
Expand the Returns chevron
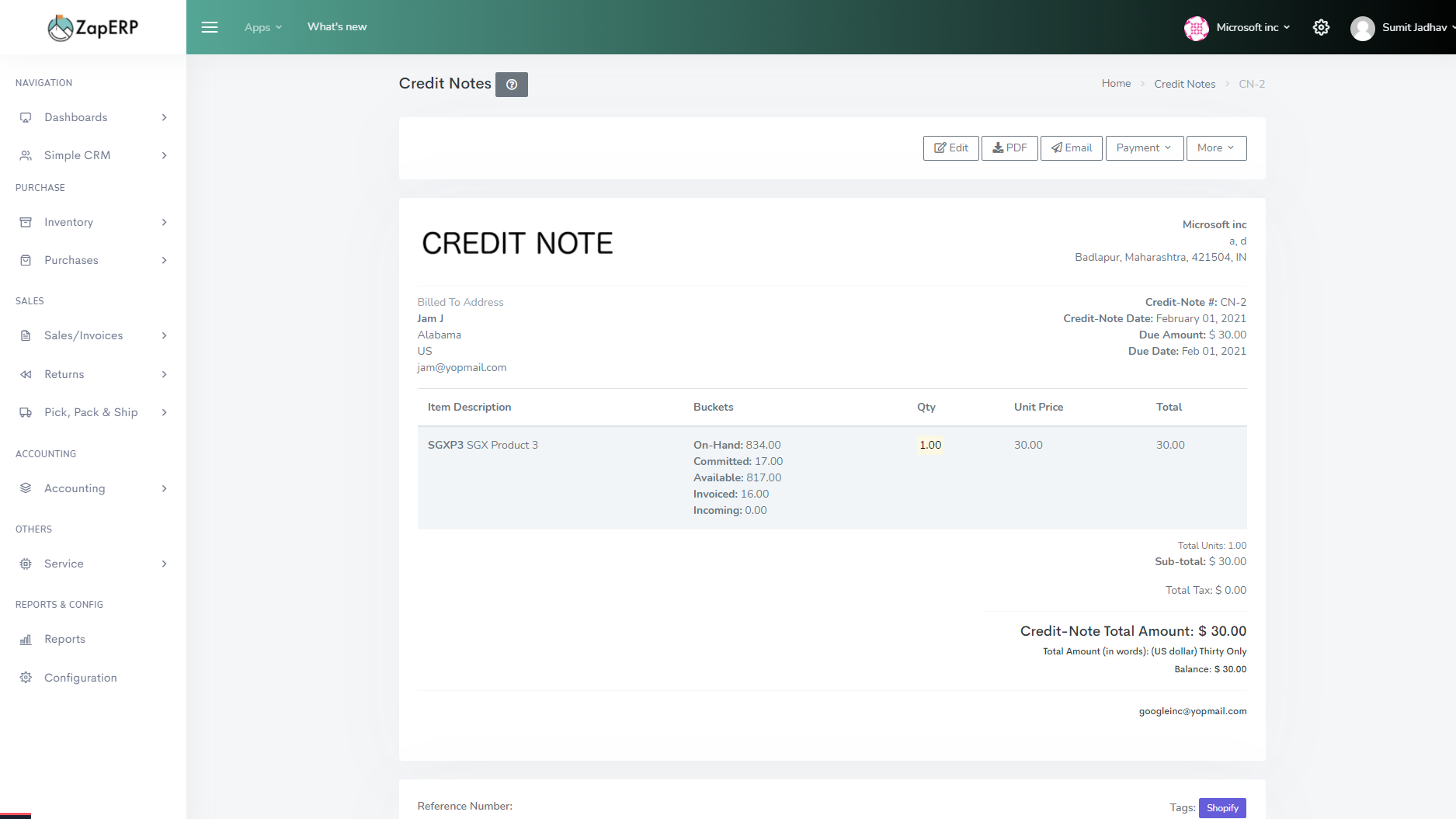(x=164, y=374)
